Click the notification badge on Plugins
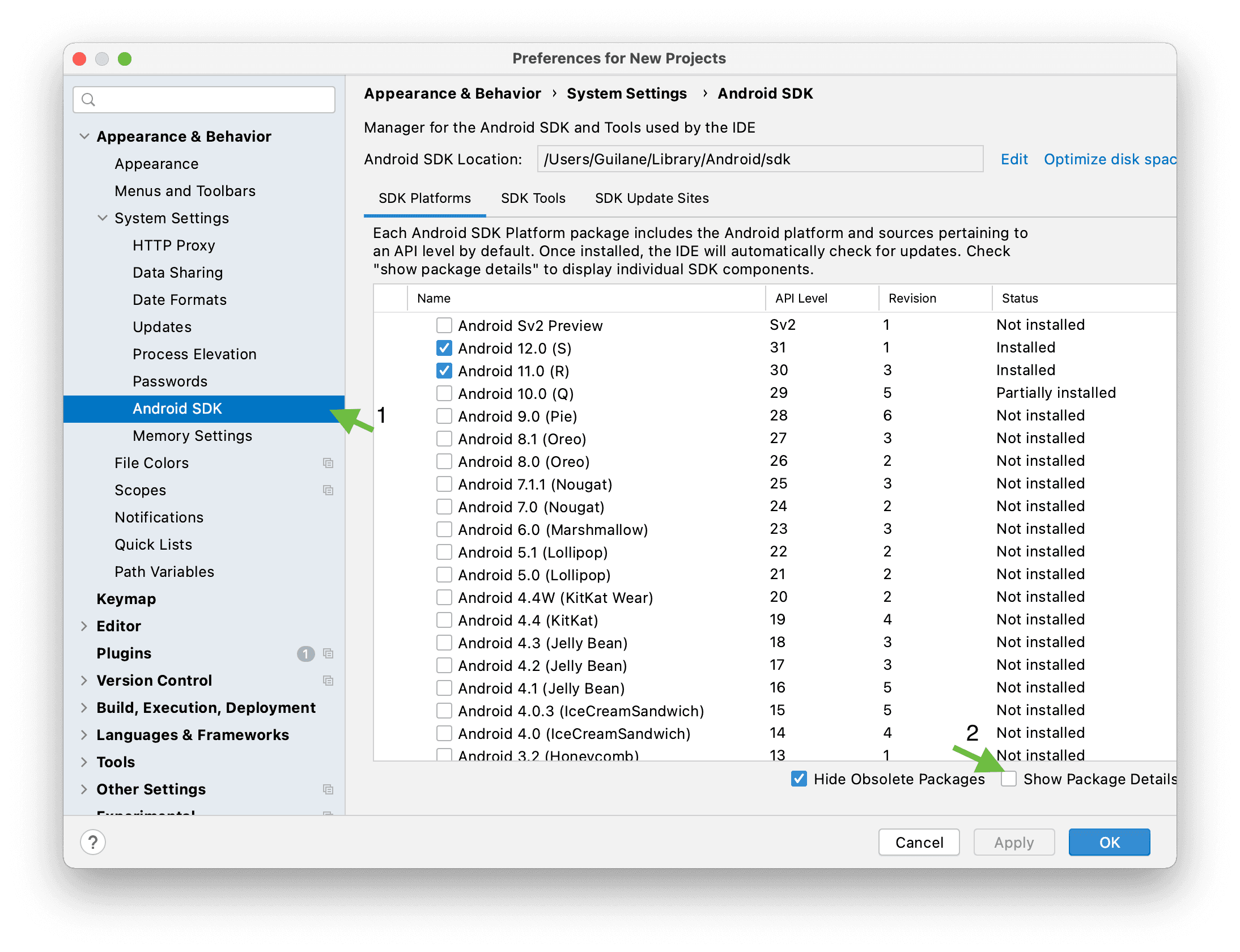Screen dimensions: 1240x952 [x=305, y=653]
